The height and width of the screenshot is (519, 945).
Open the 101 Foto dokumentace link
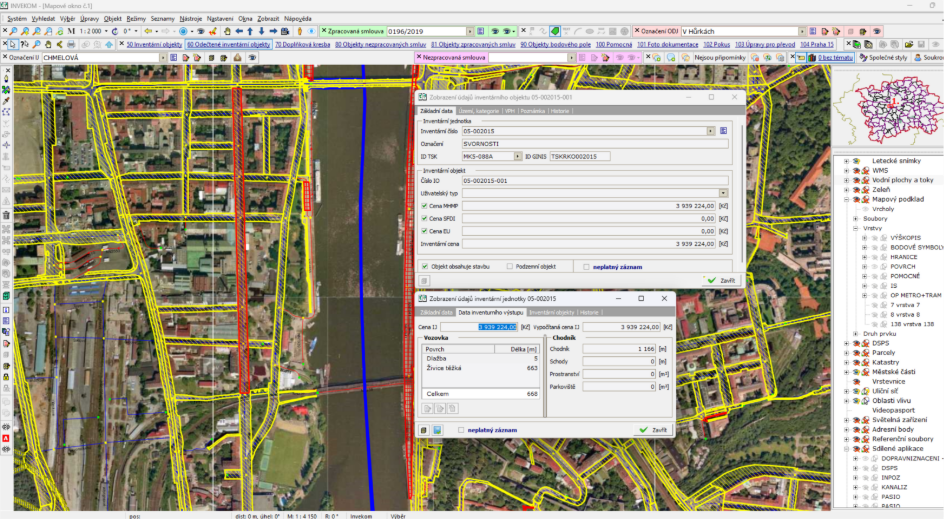click(667, 44)
